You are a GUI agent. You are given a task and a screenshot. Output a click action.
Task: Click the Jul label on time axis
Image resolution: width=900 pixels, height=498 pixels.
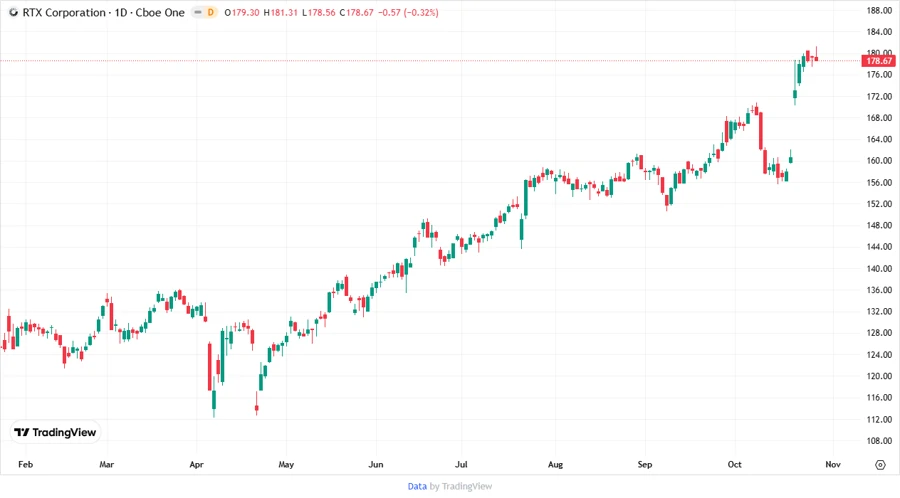coord(461,464)
